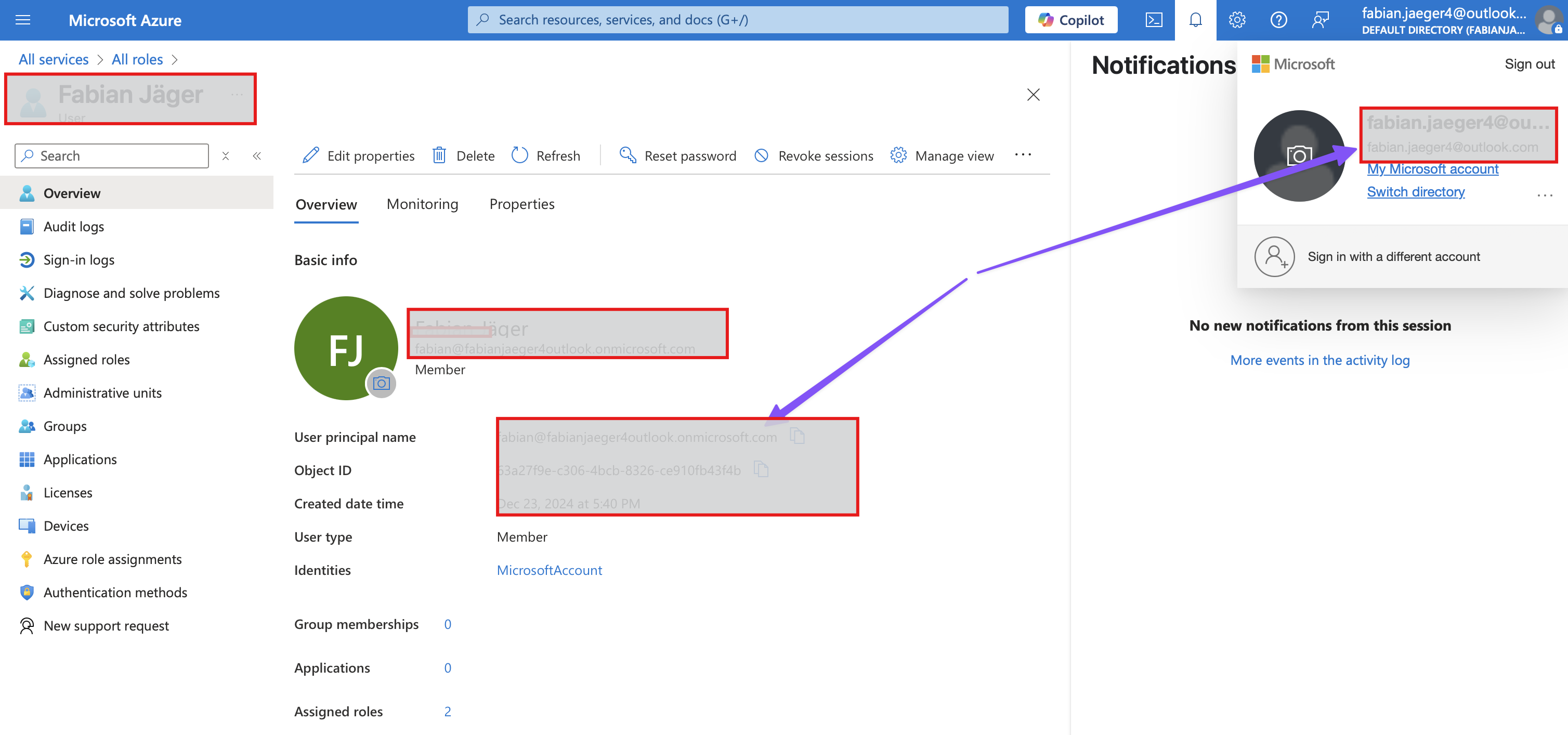Click the help question mark icon

click(x=1278, y=20)
